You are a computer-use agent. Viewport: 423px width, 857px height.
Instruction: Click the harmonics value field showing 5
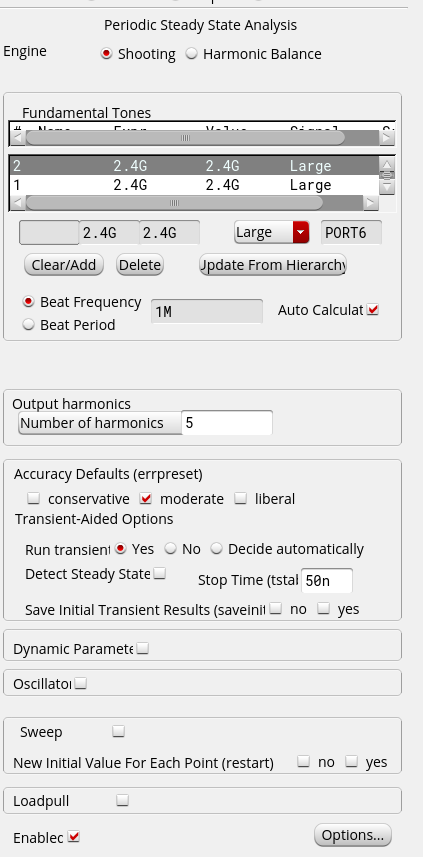(227, 423)
